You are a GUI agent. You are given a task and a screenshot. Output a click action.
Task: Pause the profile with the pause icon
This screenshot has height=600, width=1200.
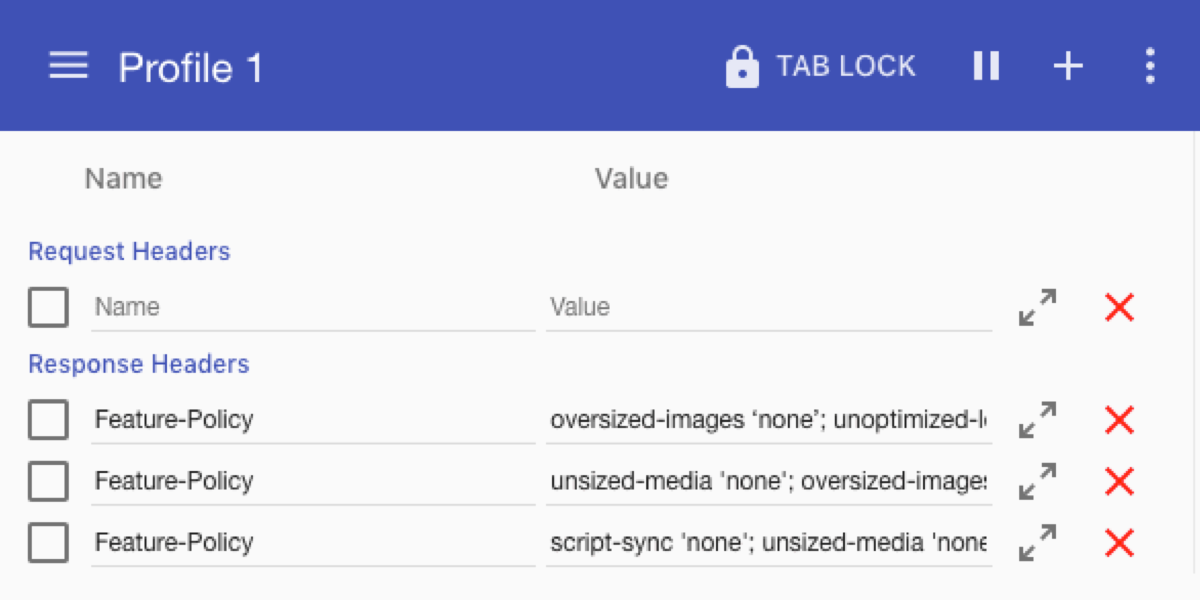986,67
